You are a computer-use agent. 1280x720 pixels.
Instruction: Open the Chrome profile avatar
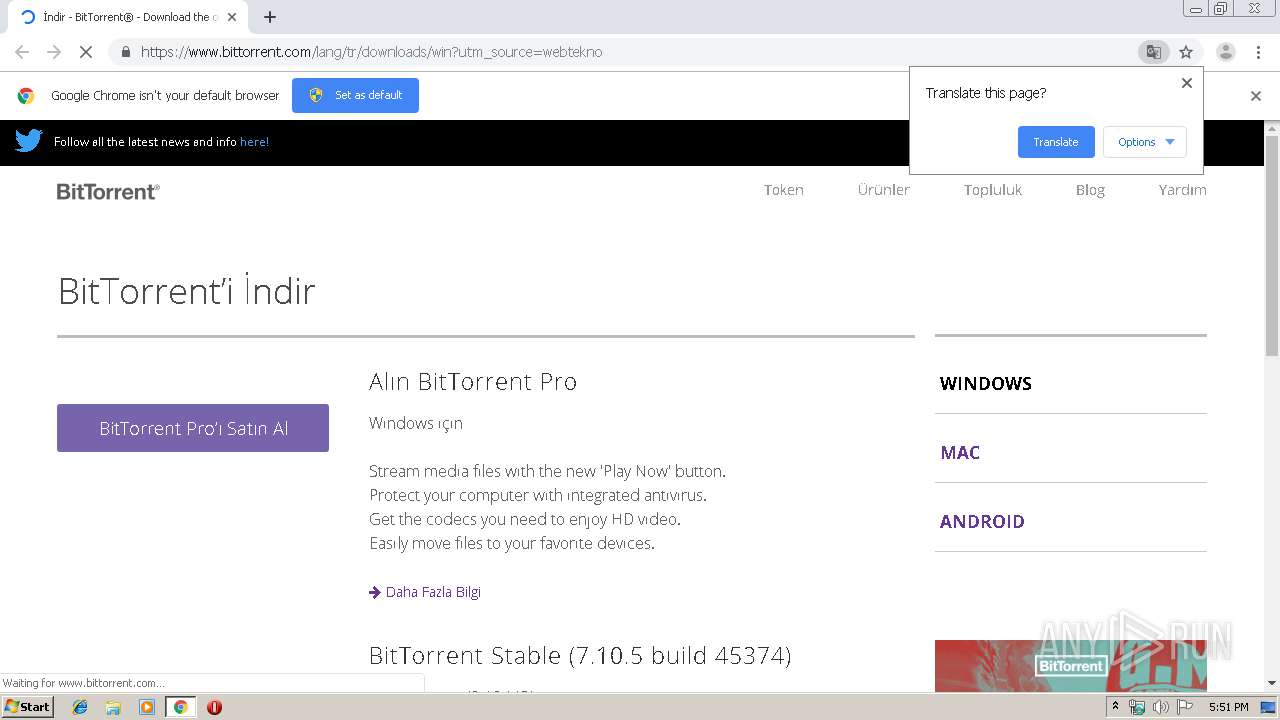pyautogui.click(x=1225, y=52)
